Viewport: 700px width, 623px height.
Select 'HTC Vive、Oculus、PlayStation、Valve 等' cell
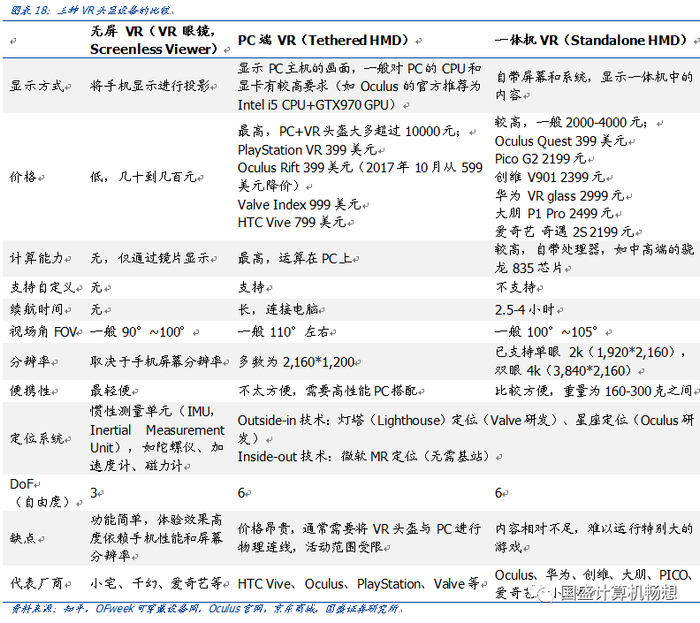[359, 583]
